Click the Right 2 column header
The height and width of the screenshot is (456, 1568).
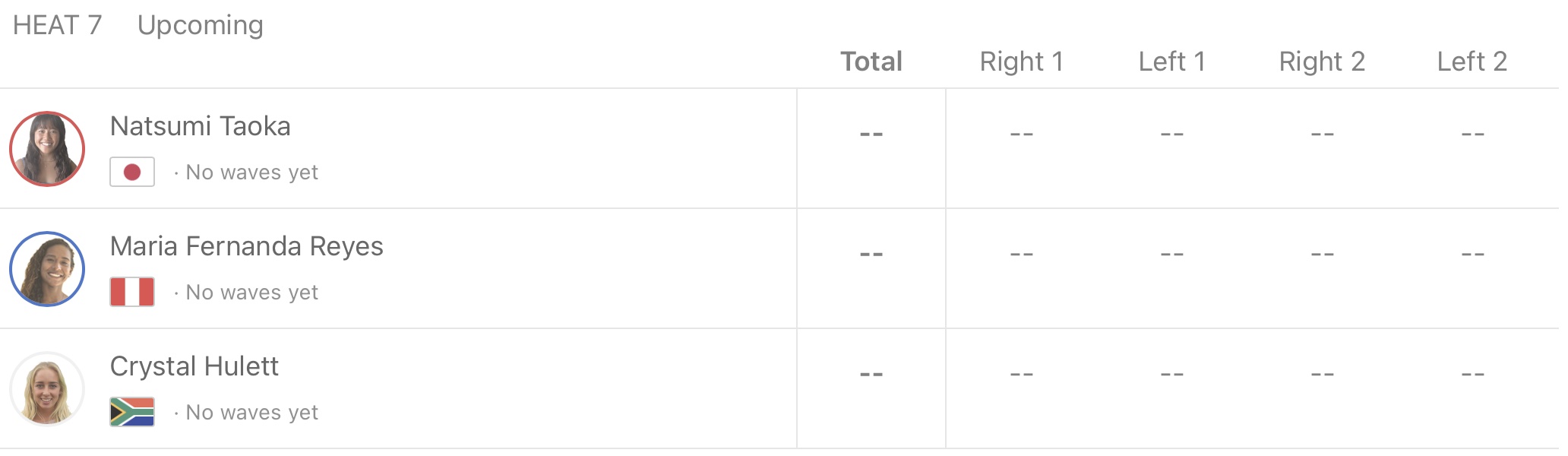coord(1322,62)
